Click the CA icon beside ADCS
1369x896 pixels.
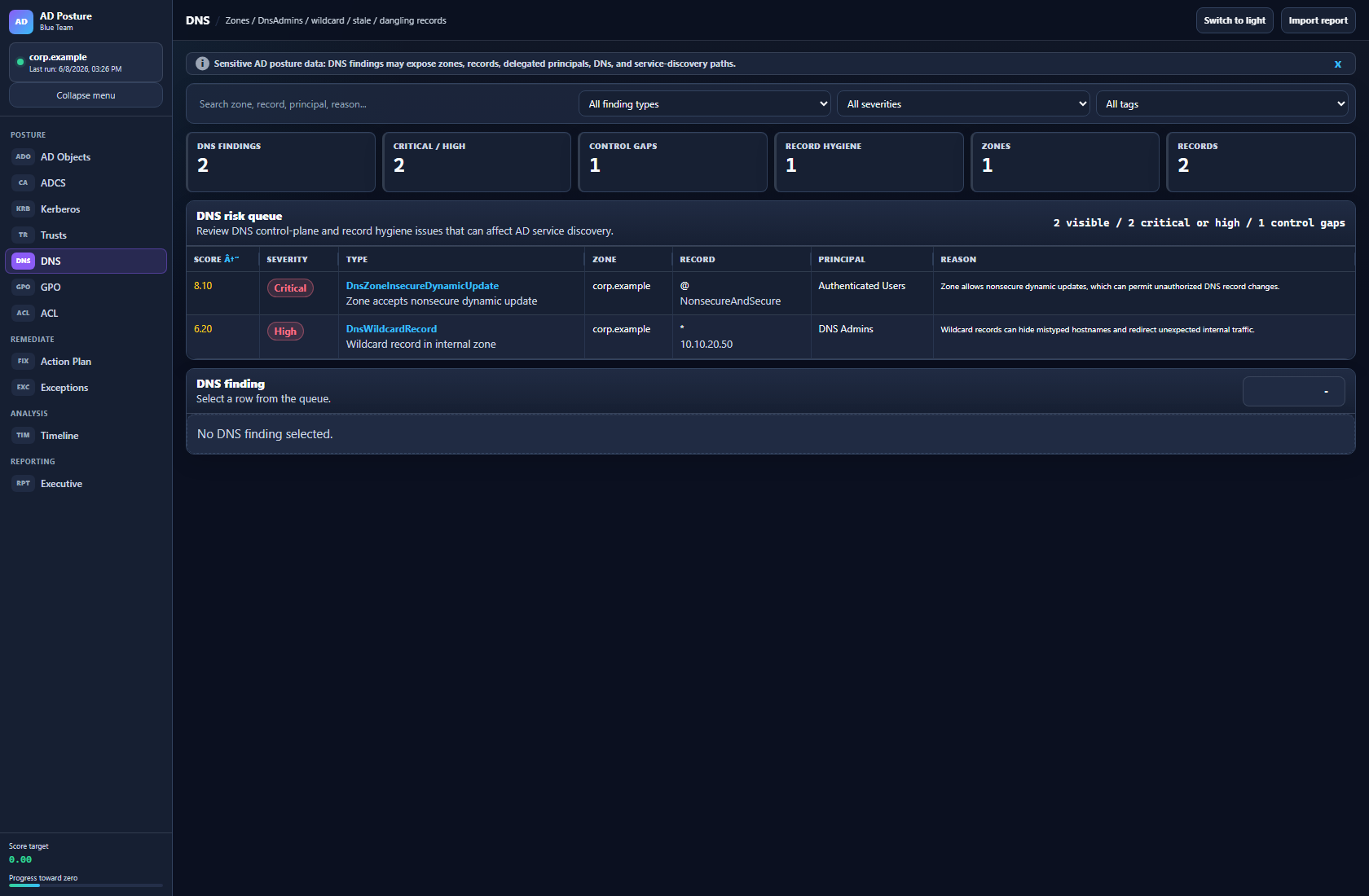23,183
